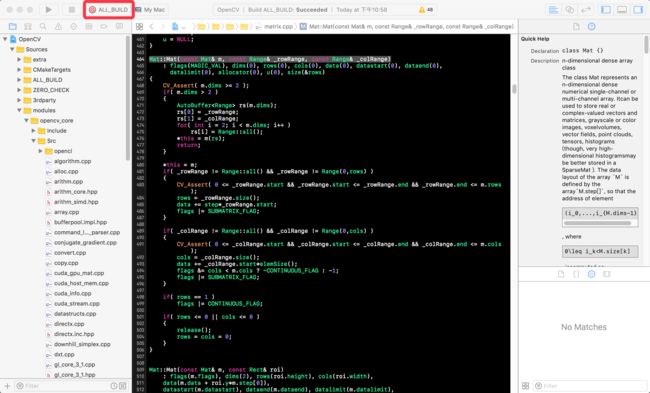Show the Find navigator

point(43,27)
